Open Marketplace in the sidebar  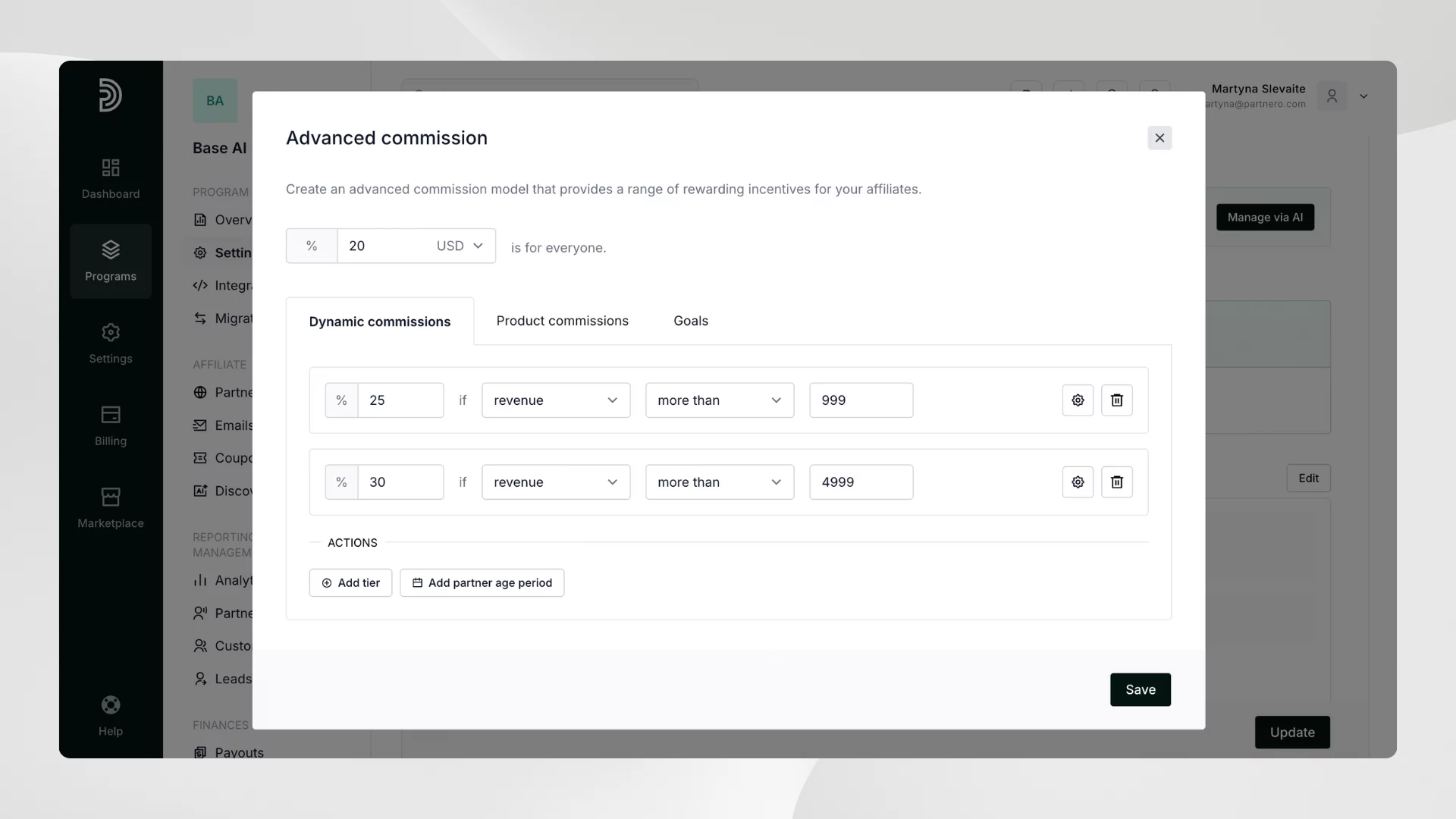click(x=111, y=508)
